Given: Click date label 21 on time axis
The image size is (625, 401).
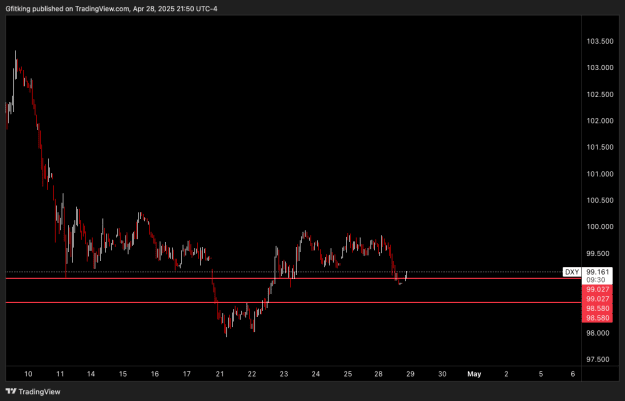Looking at the screenshot, I should coord(220,374).
